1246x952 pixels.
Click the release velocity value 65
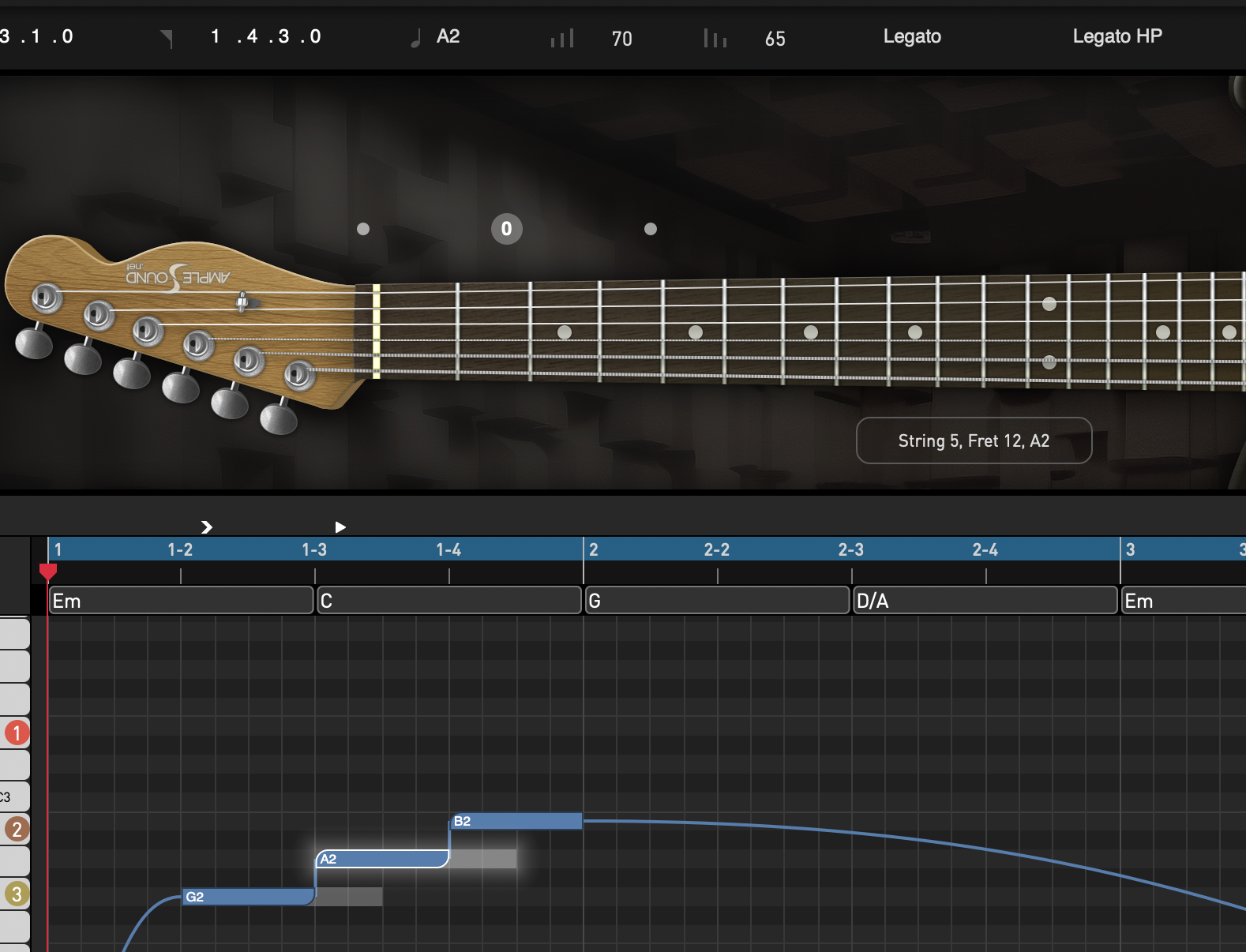coord(775,39)
